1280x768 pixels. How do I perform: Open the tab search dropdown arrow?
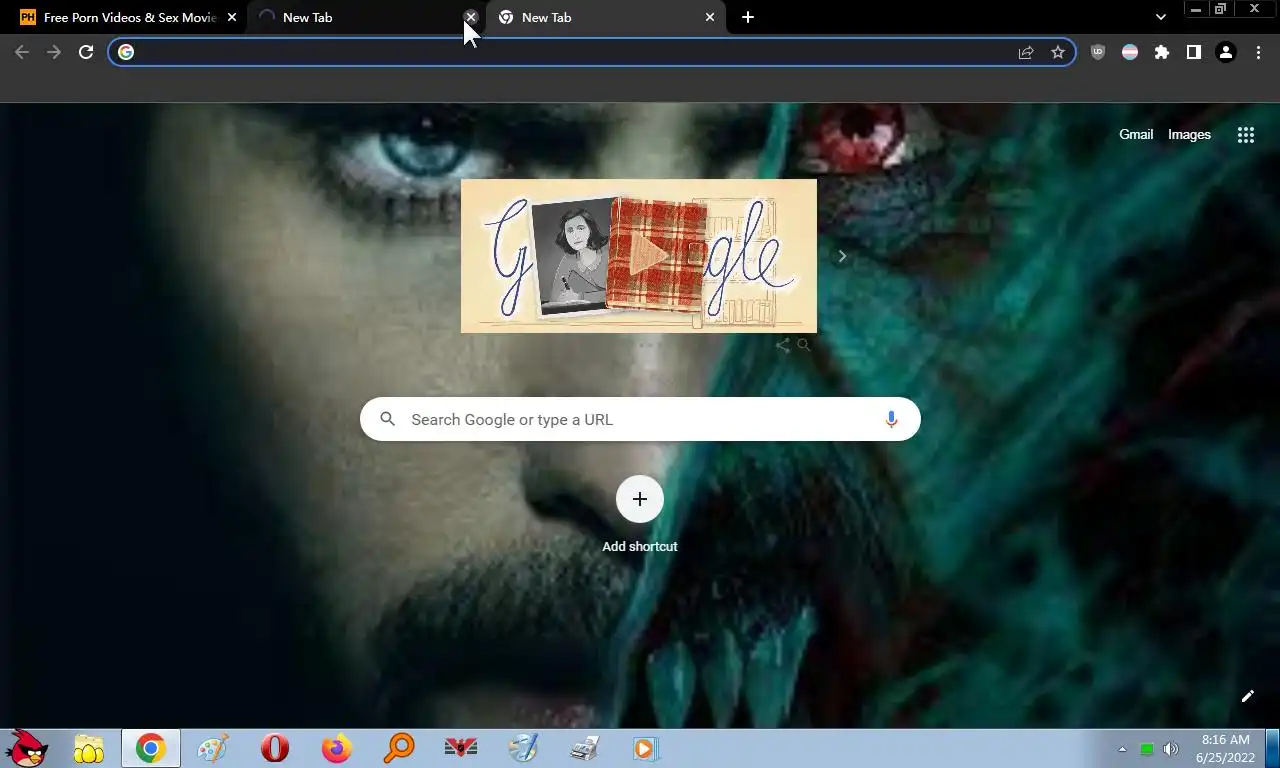[x=1160, y=17]
